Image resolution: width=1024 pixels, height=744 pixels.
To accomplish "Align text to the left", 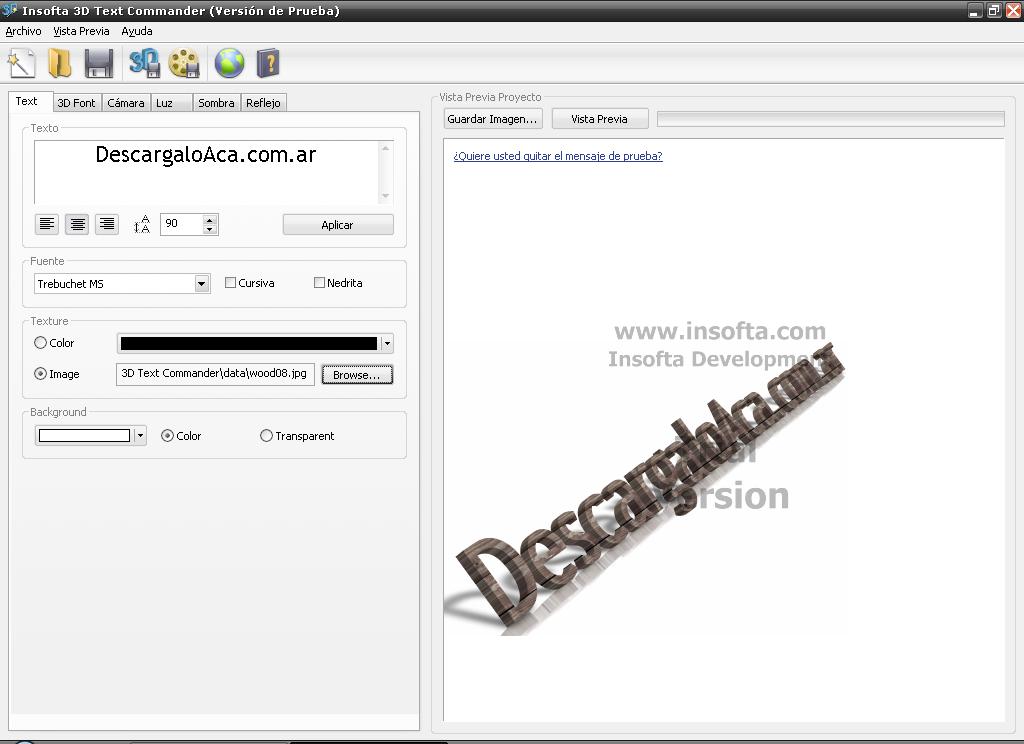I will point(46,224).
